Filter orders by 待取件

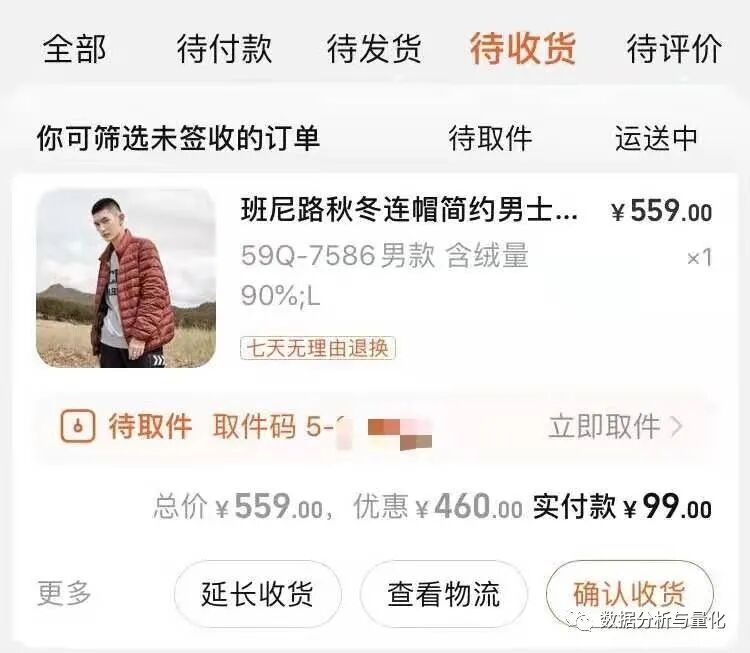490,138
